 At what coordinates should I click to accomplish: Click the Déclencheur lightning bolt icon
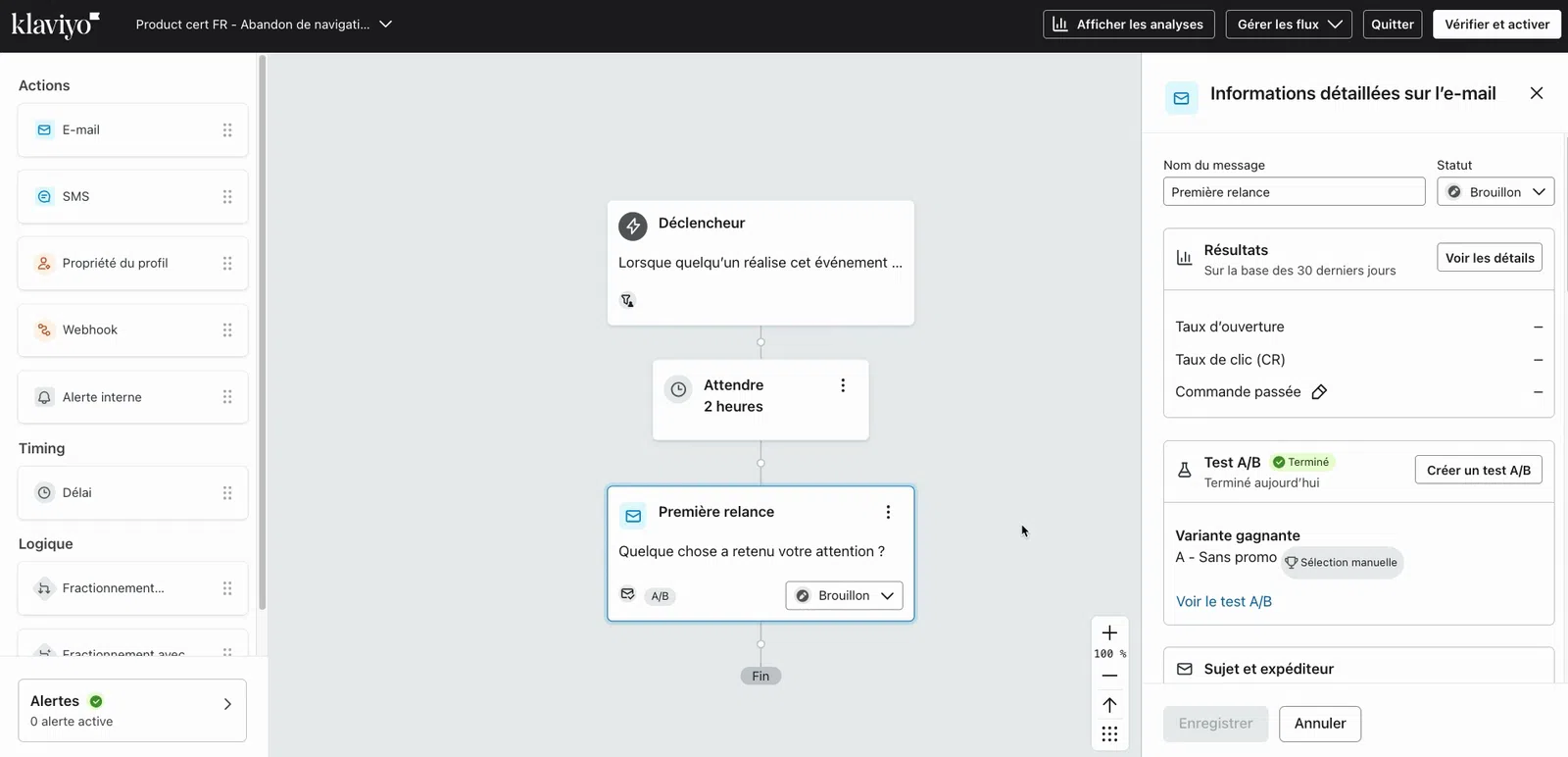pos(633,226)
